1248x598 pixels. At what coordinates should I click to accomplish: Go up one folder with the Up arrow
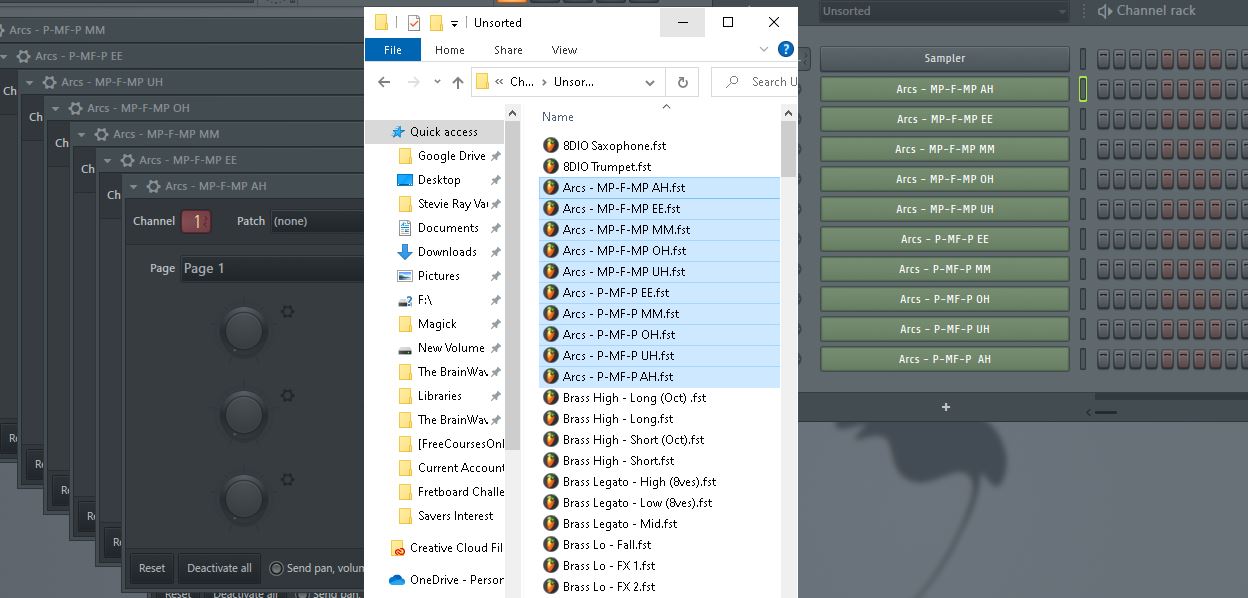(x=457, y=82)
